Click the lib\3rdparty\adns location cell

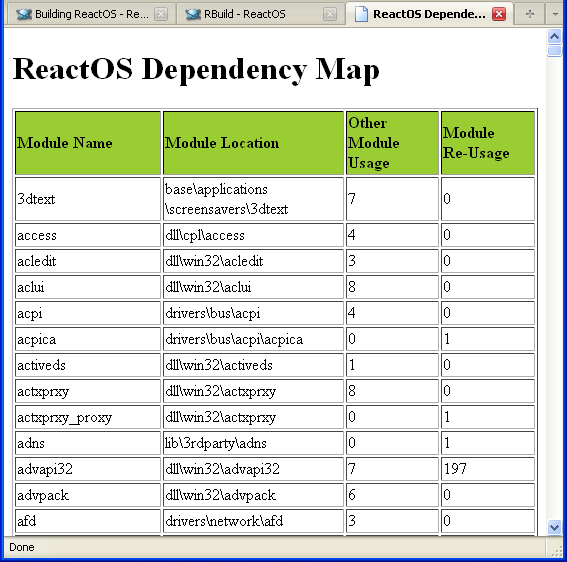[x=253, y=443]
